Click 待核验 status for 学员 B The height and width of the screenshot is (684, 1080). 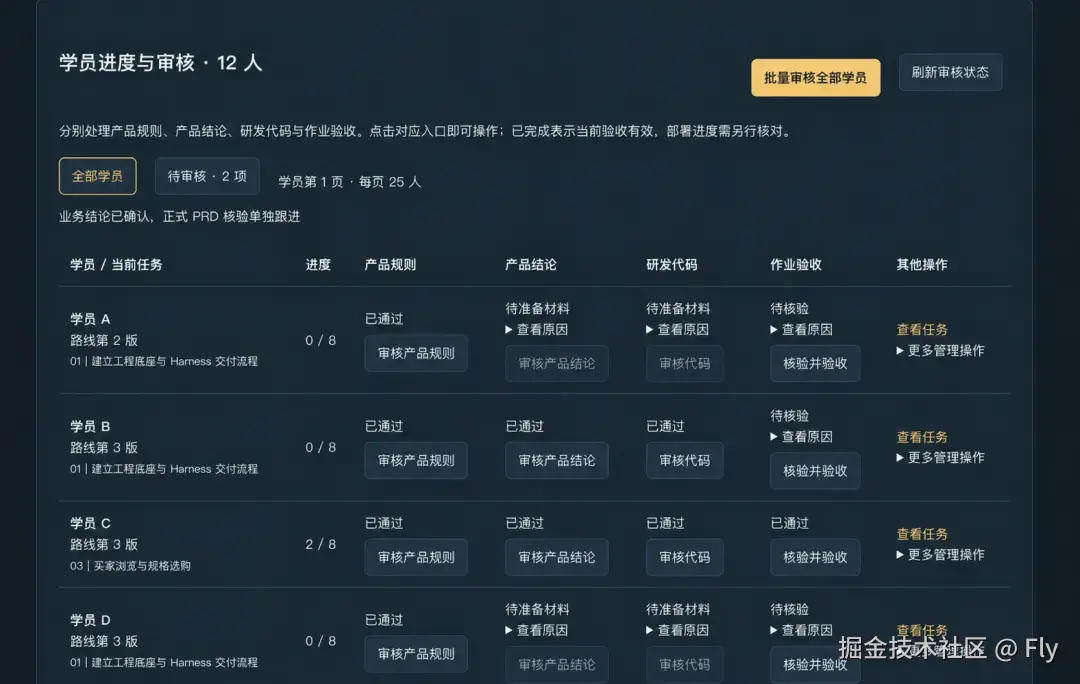[x=789, y=416]
